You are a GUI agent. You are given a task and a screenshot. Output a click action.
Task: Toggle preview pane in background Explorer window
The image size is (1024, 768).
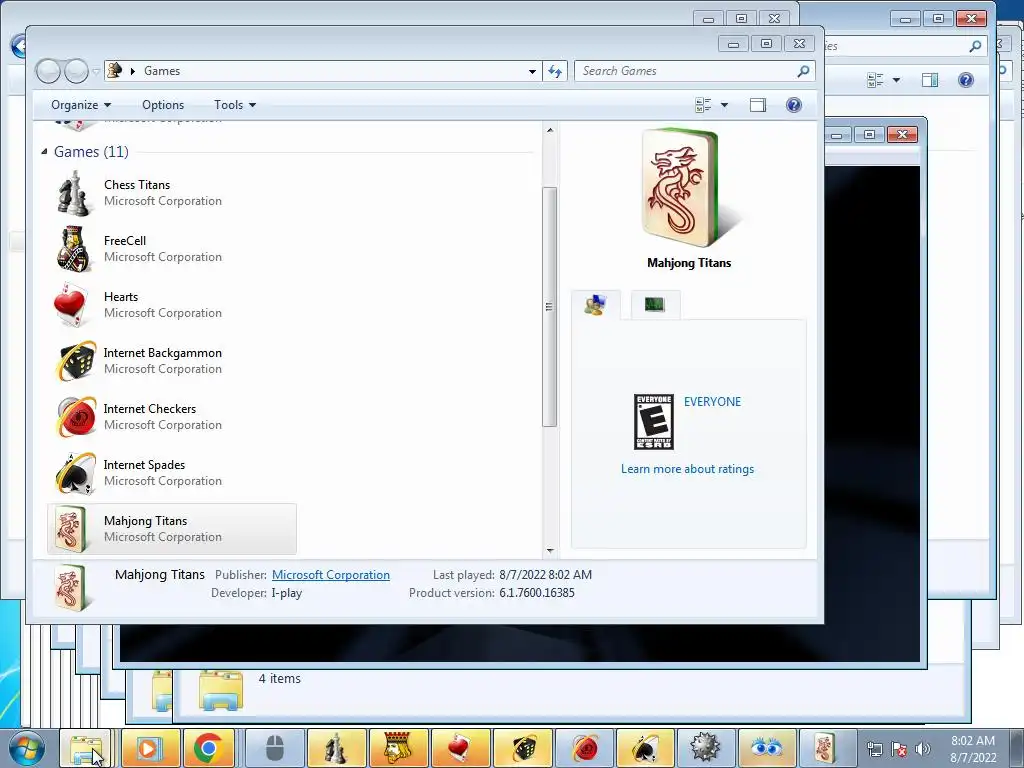(x=930, y=80)
